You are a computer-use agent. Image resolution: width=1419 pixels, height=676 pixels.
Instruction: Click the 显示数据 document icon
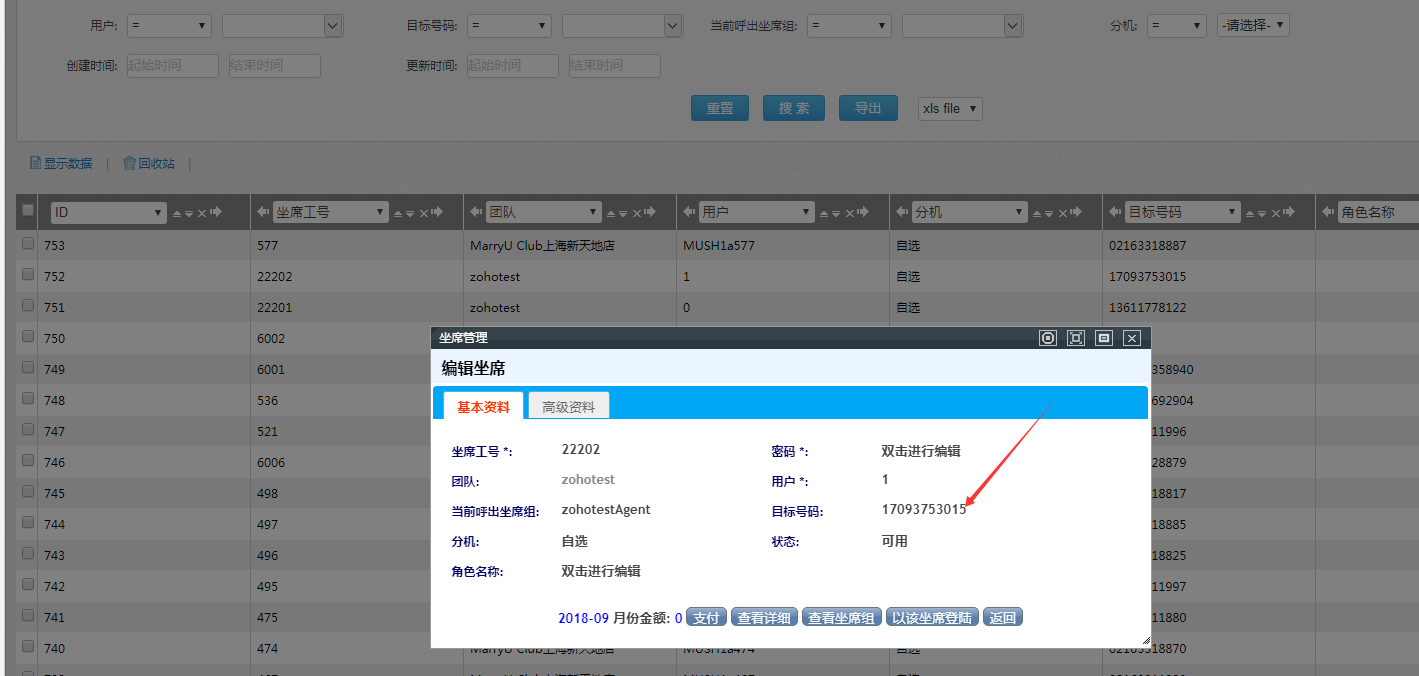coord(35,163)
